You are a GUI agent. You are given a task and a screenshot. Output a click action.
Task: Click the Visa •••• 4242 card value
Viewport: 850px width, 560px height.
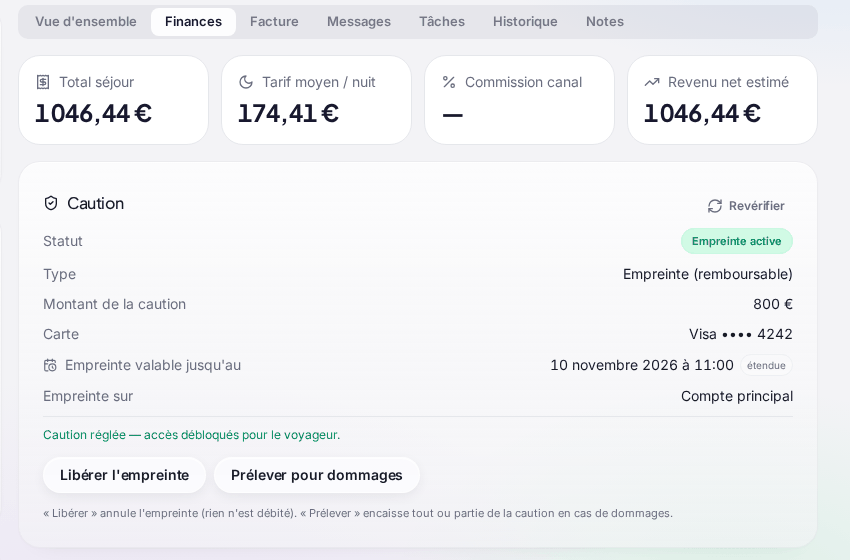[x=740, y=334]
